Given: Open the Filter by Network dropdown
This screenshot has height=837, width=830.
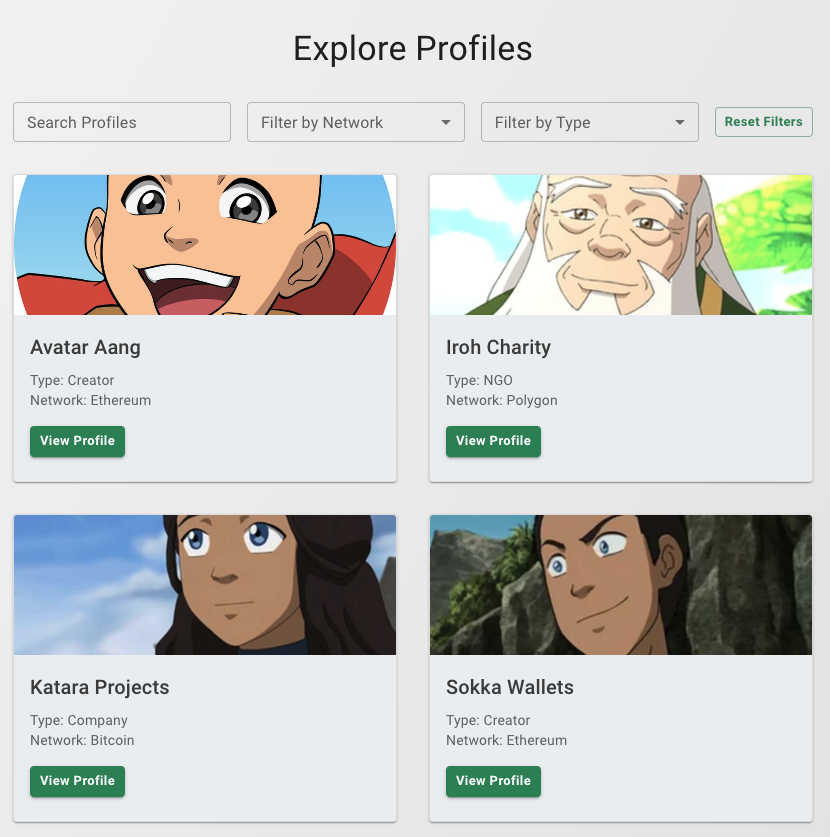Looking at the screenshot, I should tap(355, 122).
